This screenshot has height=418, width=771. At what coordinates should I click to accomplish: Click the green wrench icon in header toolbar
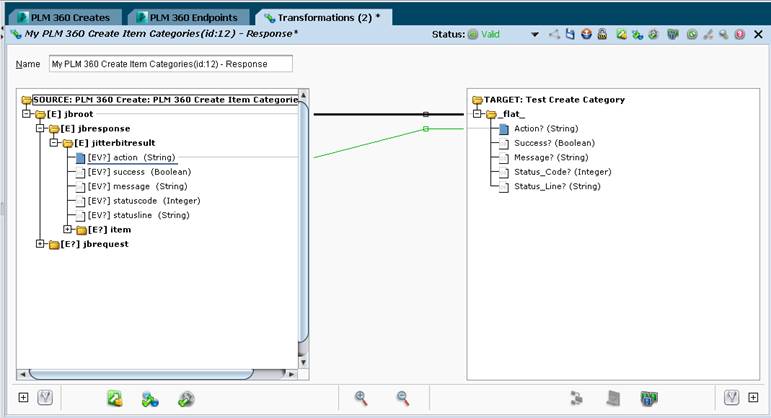pyautogui.click(x=653, y=34)
